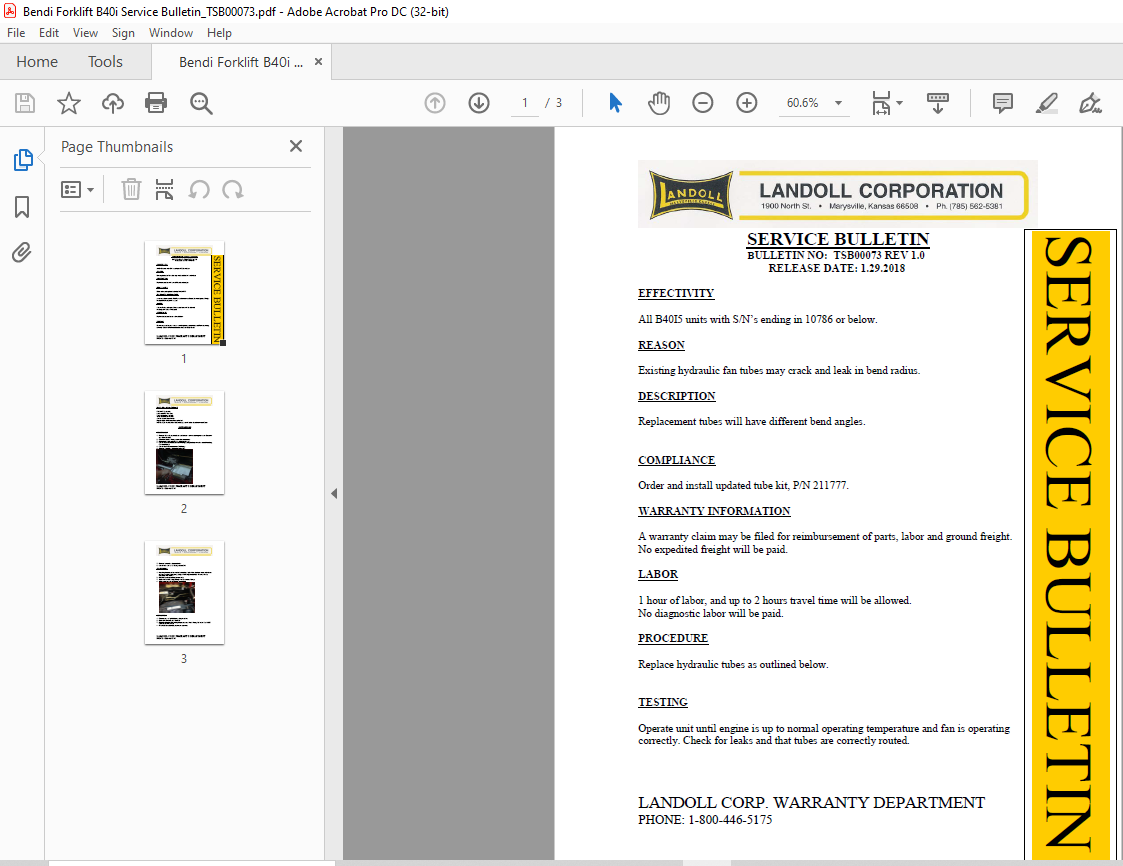The width and height of the screenshot is (1123, 866).
Task: Click the DESCRIPTION section heading
Action: pos(677,397)
